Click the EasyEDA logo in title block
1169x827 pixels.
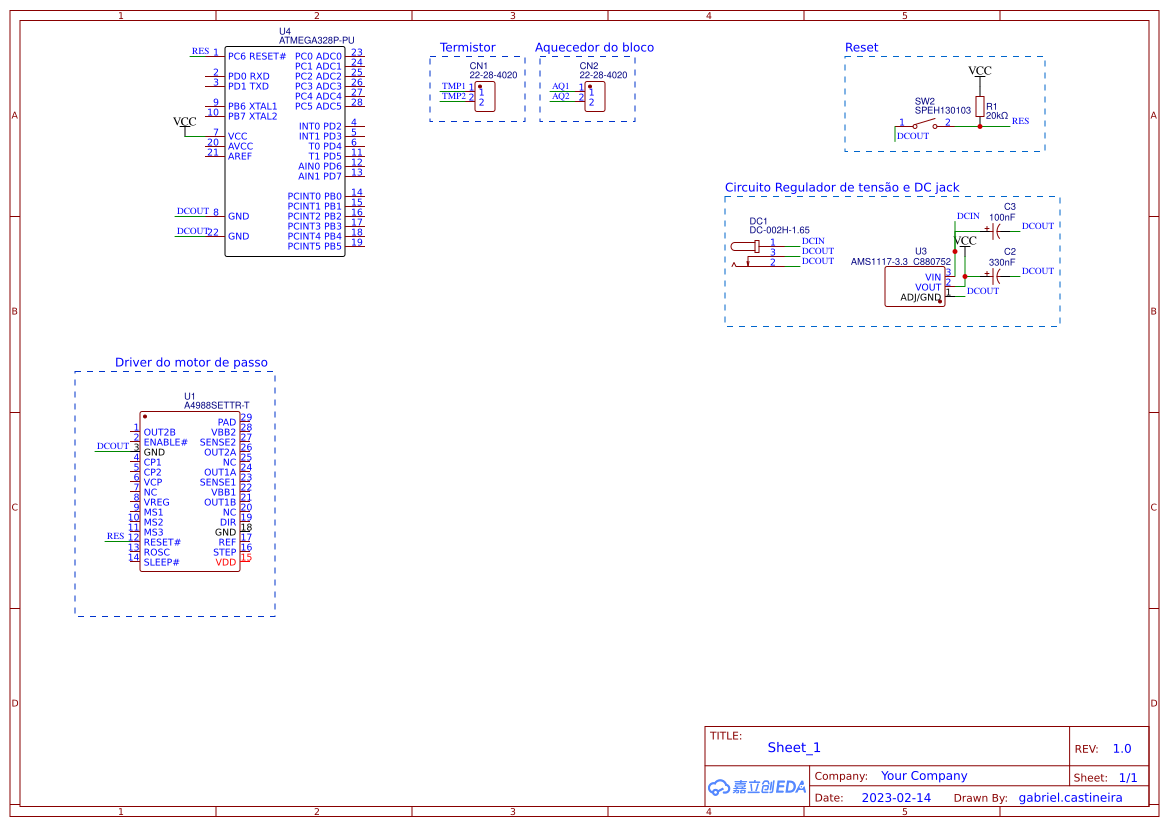pos(755,787)
